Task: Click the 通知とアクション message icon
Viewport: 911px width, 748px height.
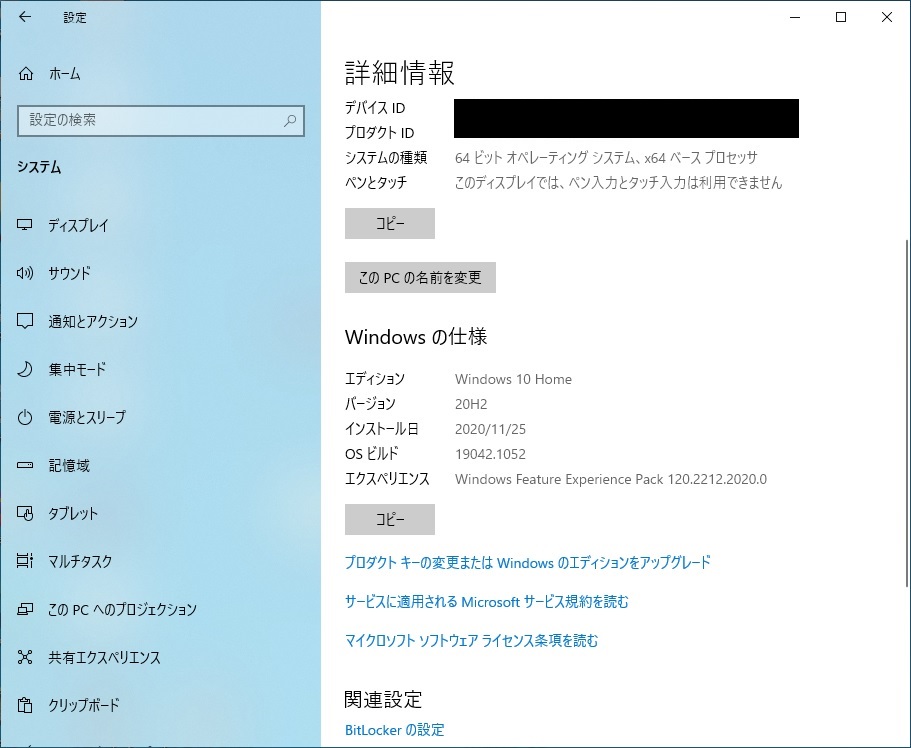Action: point(24,321)
